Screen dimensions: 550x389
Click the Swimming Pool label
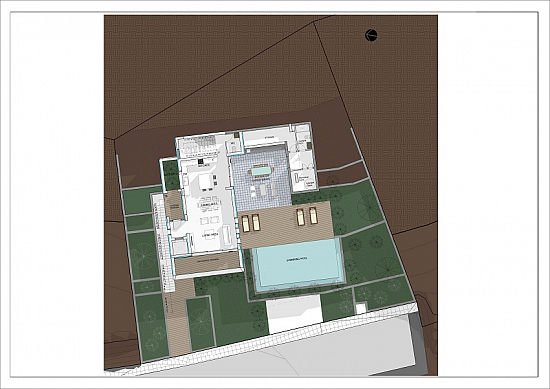(x=297, y=259)
